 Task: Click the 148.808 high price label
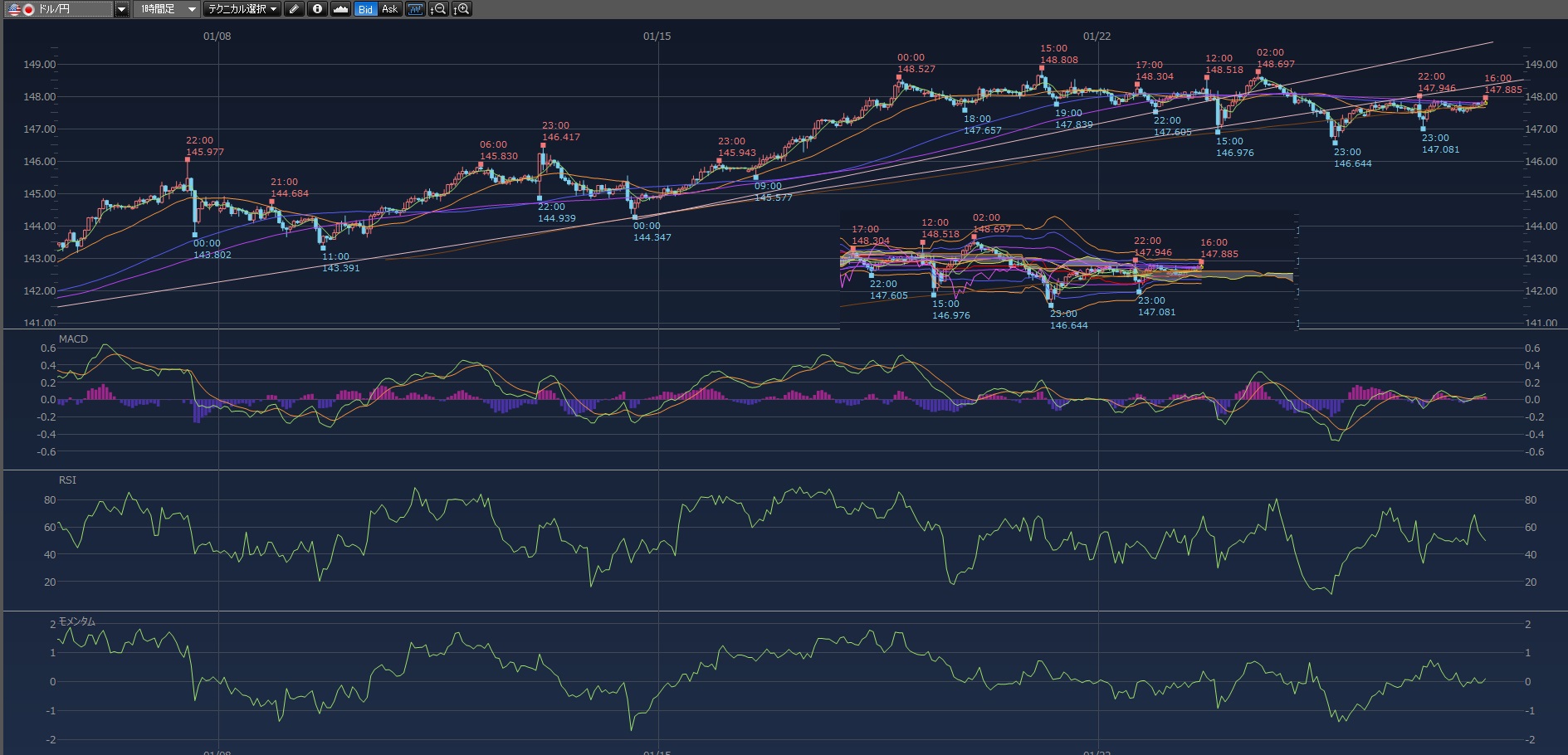(x=1059, y=60)
